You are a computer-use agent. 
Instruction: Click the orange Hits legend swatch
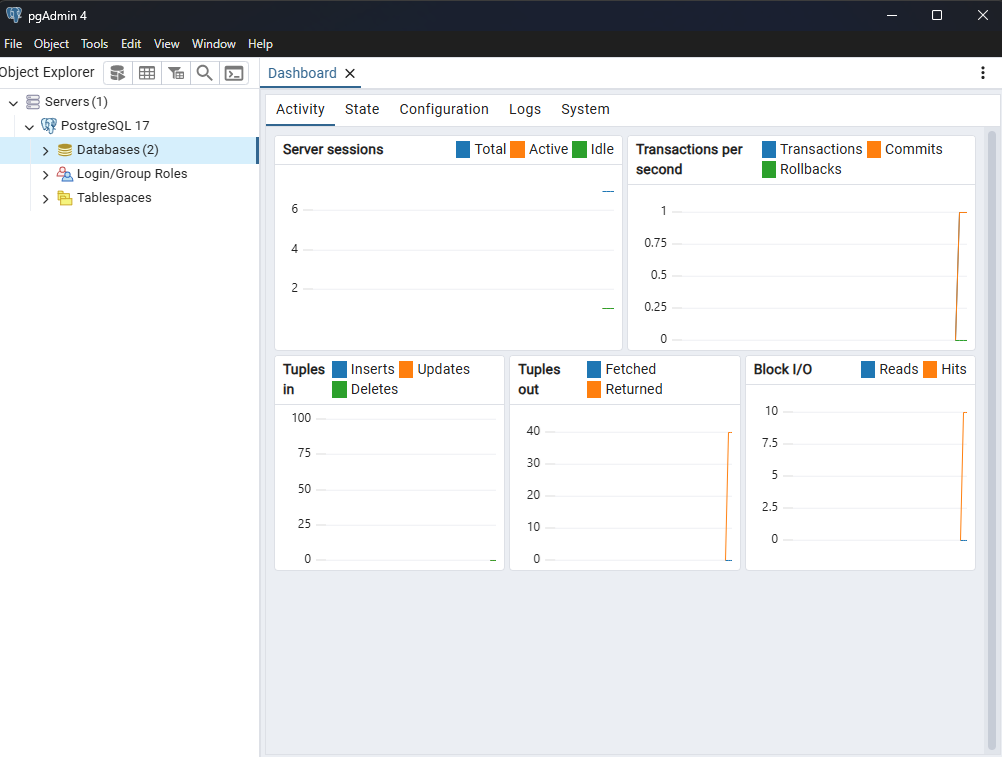tap(930, 370)
